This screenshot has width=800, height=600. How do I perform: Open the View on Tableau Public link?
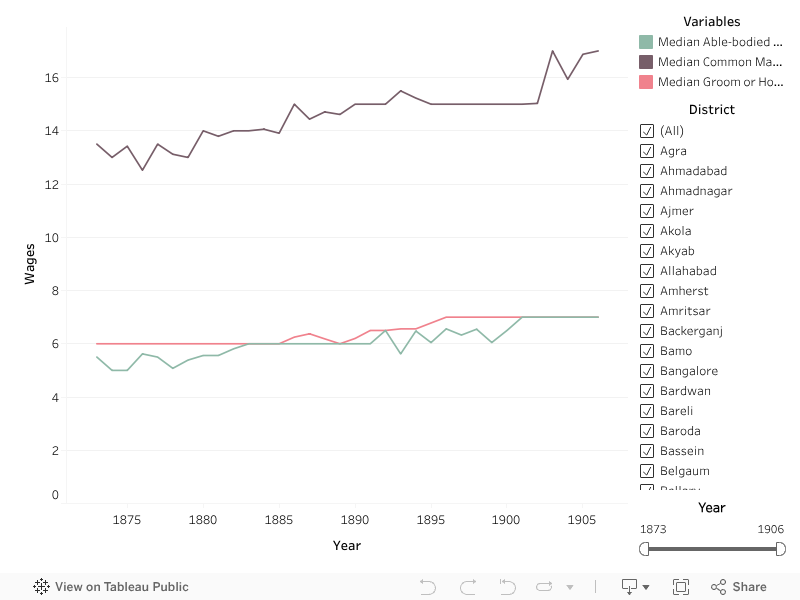coord(121,587)
